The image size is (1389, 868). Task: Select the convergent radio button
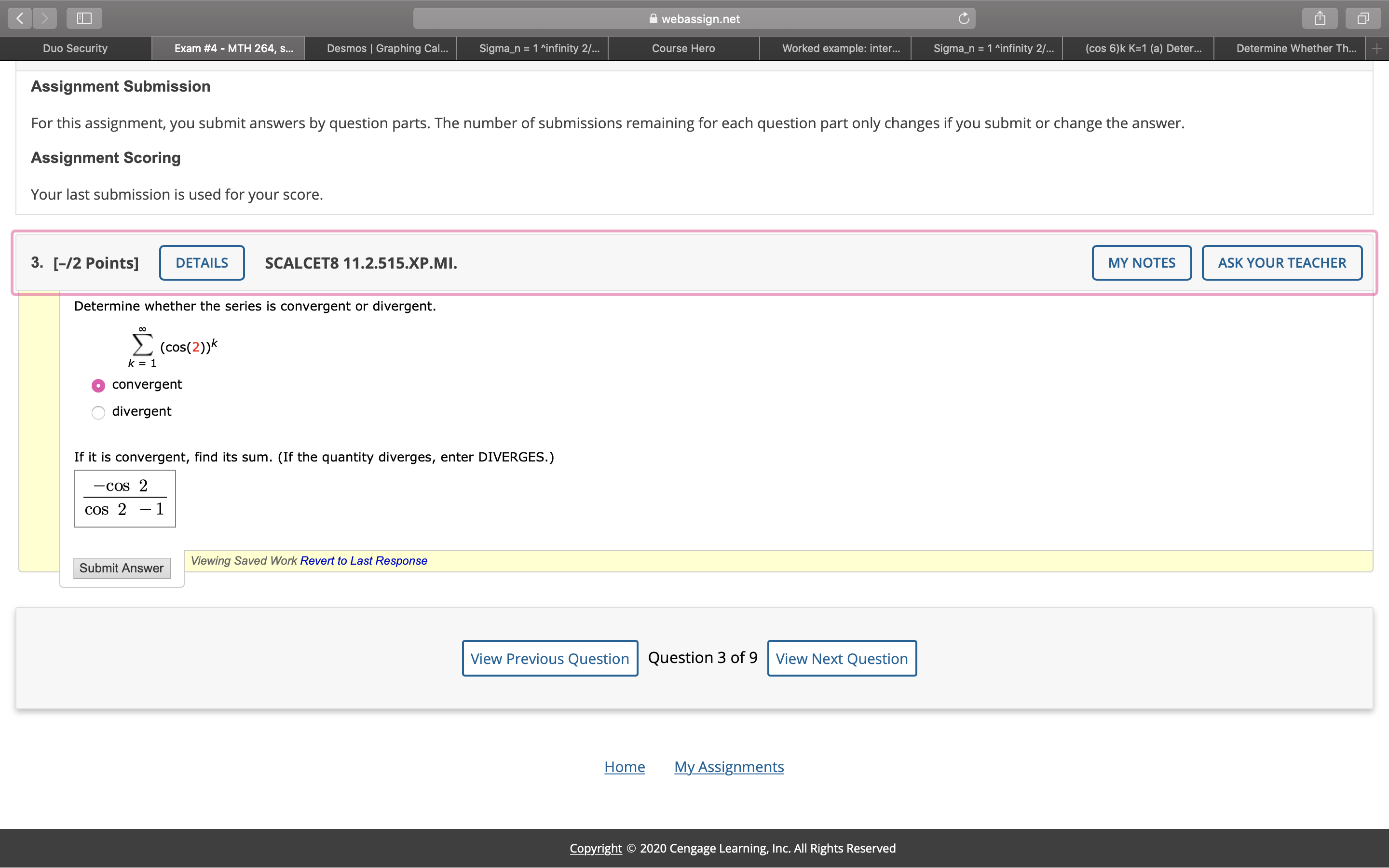point(98,385)
